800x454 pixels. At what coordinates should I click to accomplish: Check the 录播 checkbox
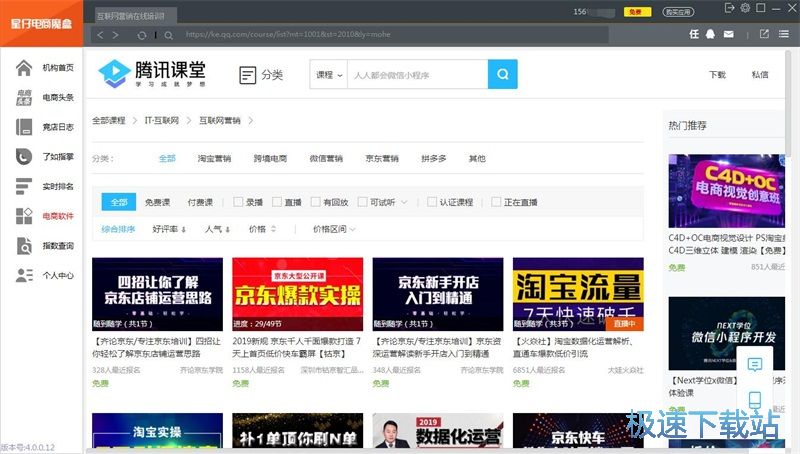238,202
